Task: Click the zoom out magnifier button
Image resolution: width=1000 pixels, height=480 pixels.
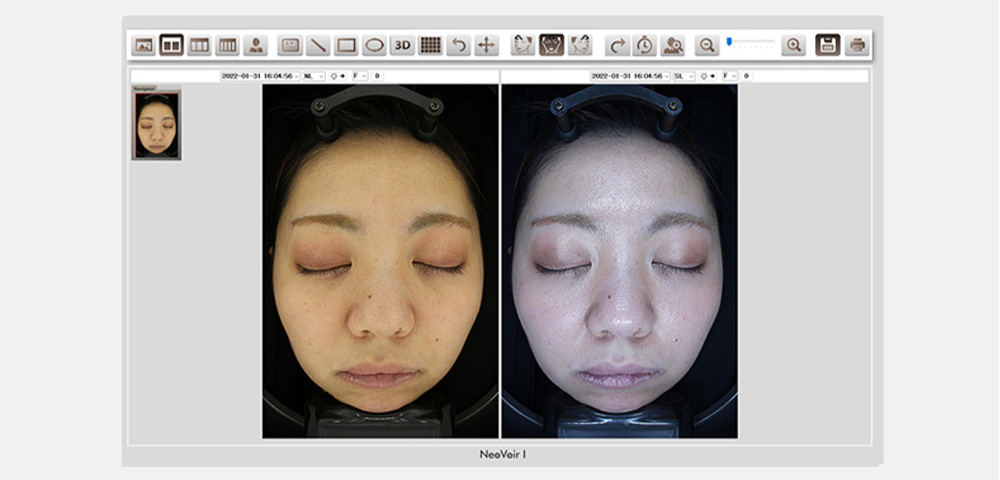Action: pyautogui.click(x=707, y=45)
